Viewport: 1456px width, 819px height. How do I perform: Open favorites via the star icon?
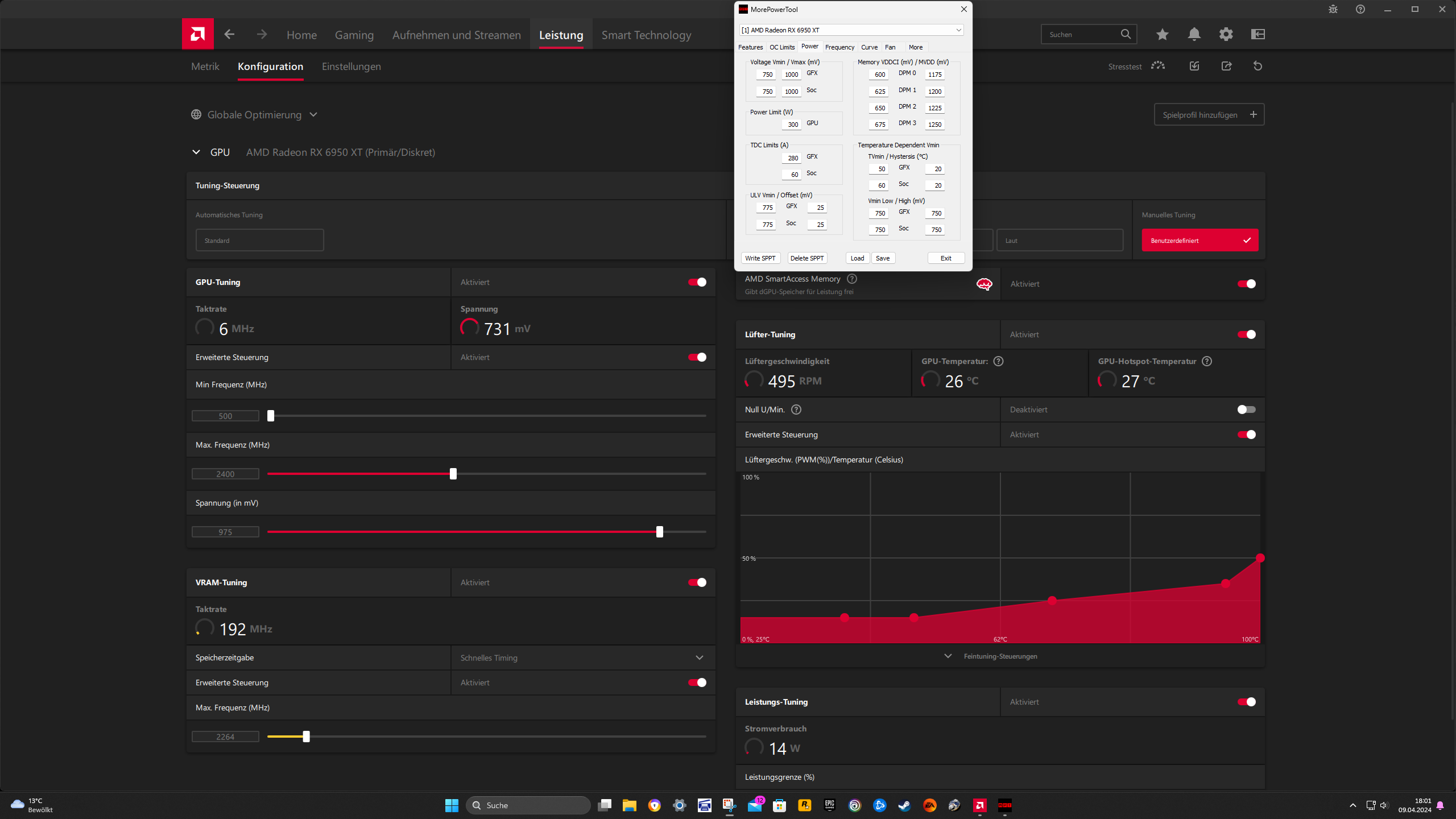coord(1162,34)
